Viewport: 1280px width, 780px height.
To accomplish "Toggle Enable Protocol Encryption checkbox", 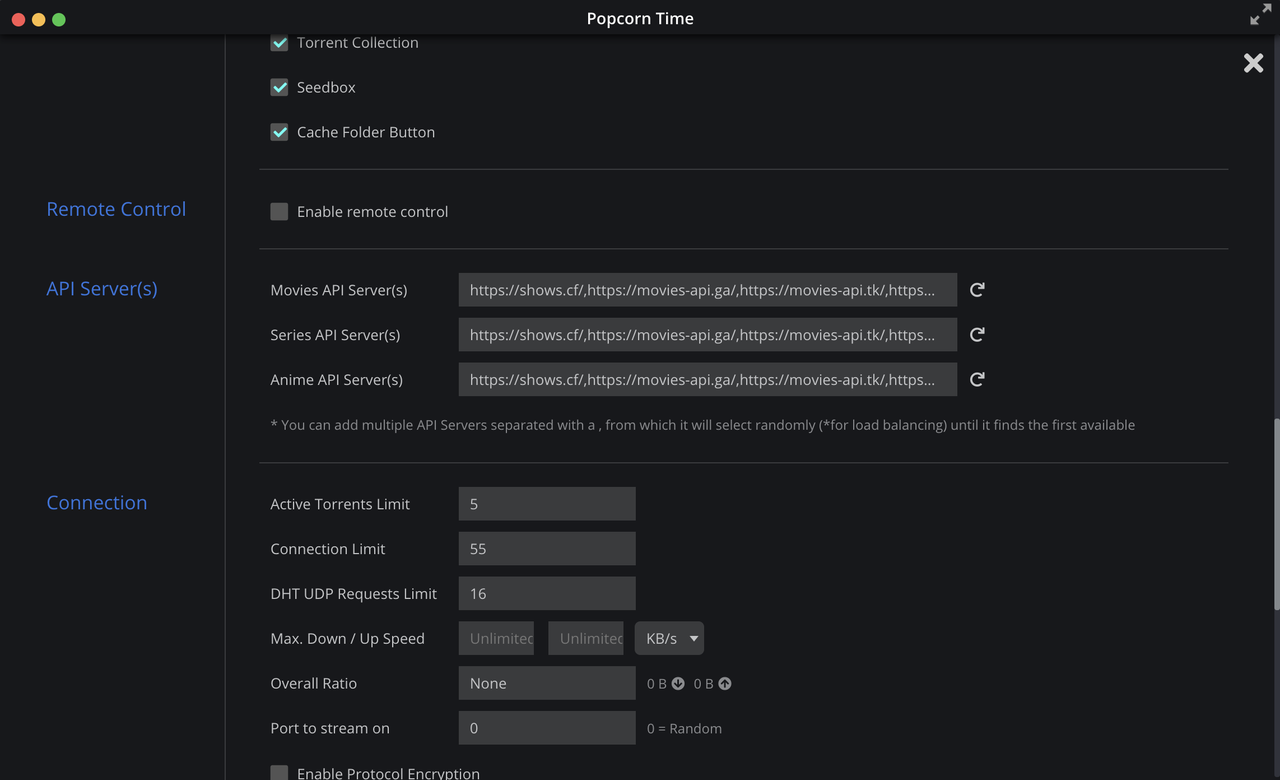I will pos(280,773).
